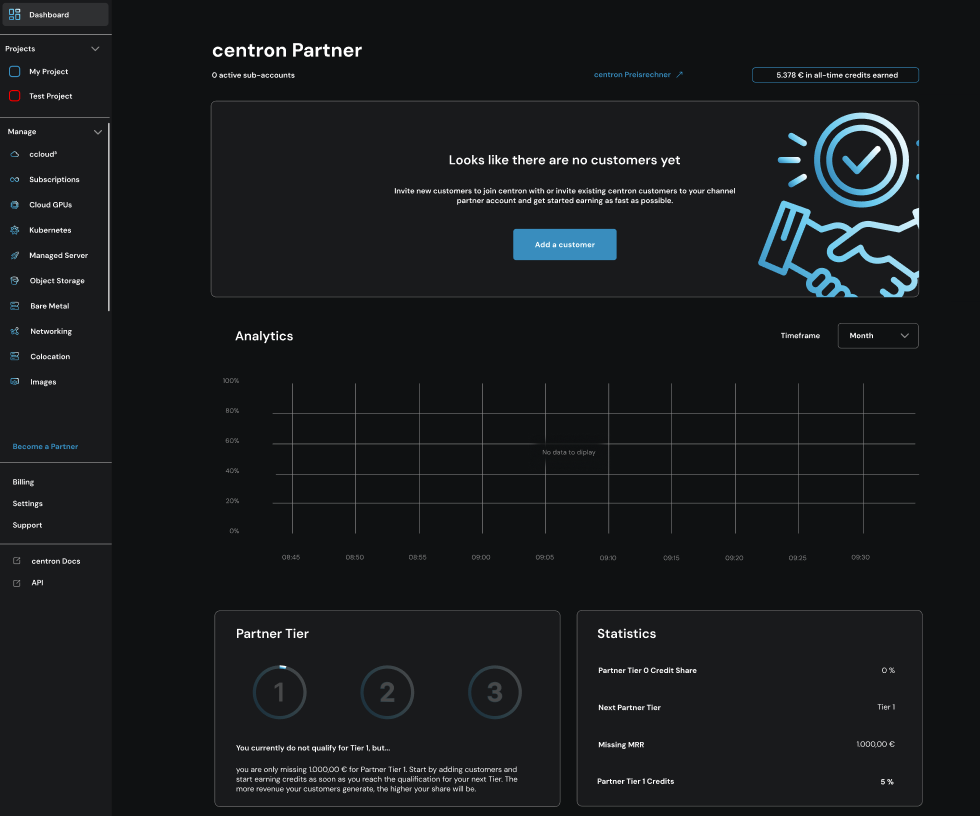
Task: Click Missing MRR value 1.000,00 €
Action: click(x=875, y=744)
